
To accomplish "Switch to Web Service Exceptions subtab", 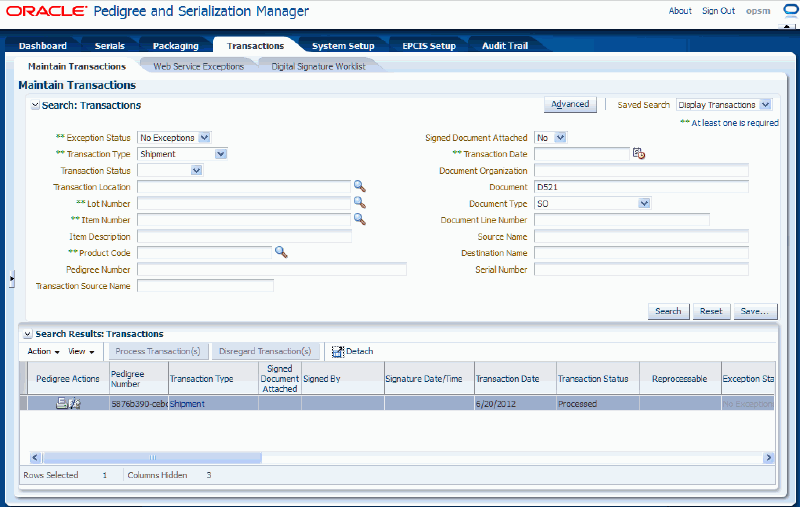I will (x=198, y=66).
